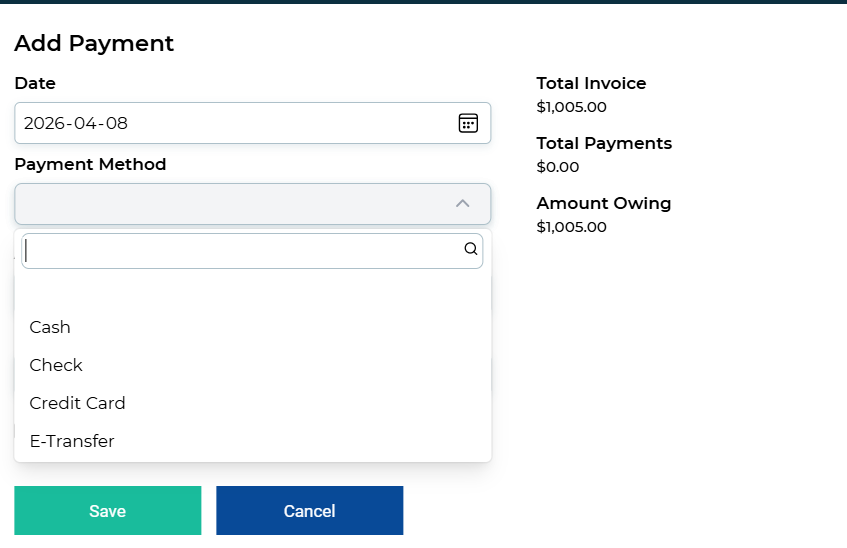
Task: Click the $0.00 total payments value
Action: 558,167
